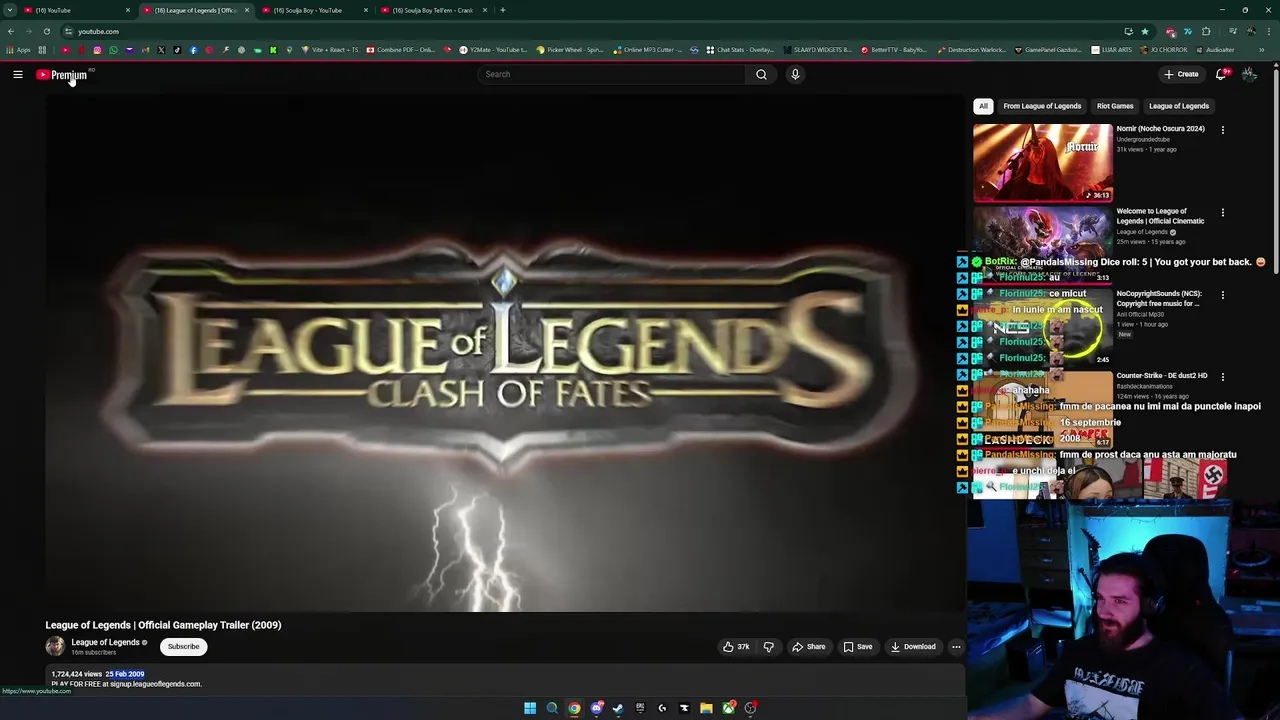Open Windows Start menu
This screenshot has width=1280, height=720.
530,708
